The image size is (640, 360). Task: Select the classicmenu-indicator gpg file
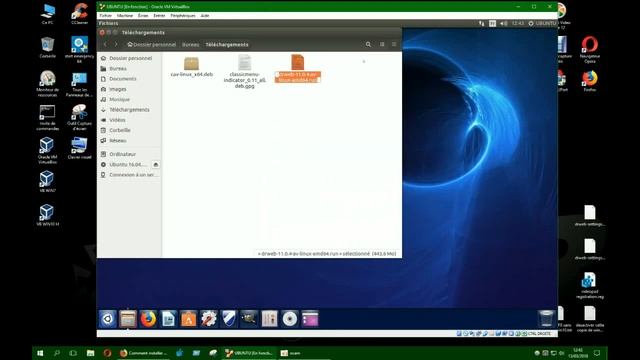pyautogui.click(x=244, y=71)
